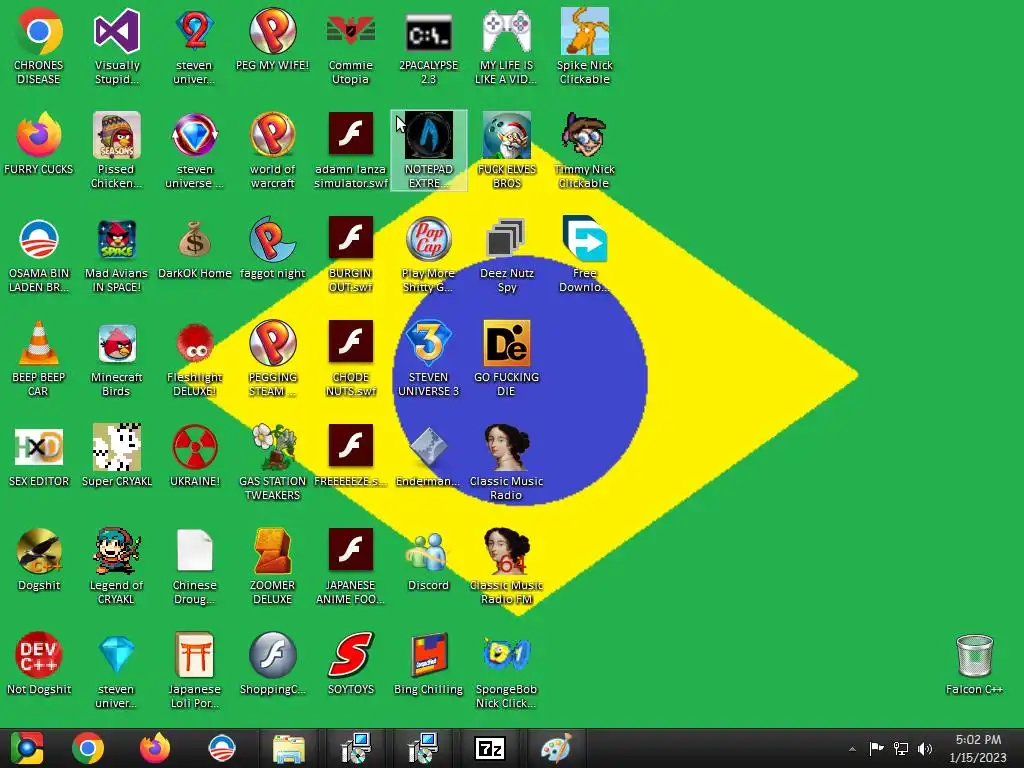Open the Obama logo taskbar icon

(221, 748)
